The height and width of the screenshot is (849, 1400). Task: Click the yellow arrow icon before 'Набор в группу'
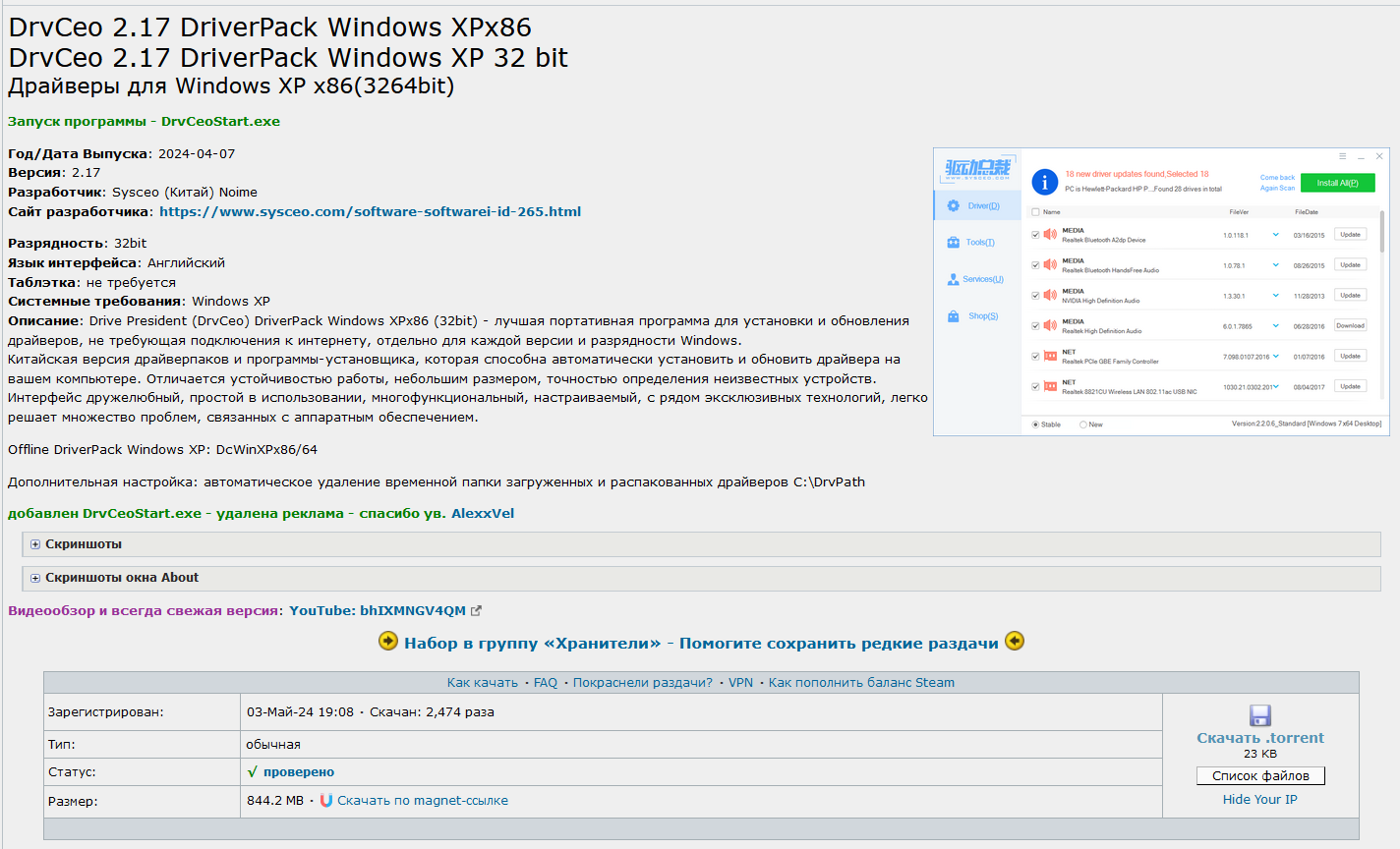coord(388,642)
